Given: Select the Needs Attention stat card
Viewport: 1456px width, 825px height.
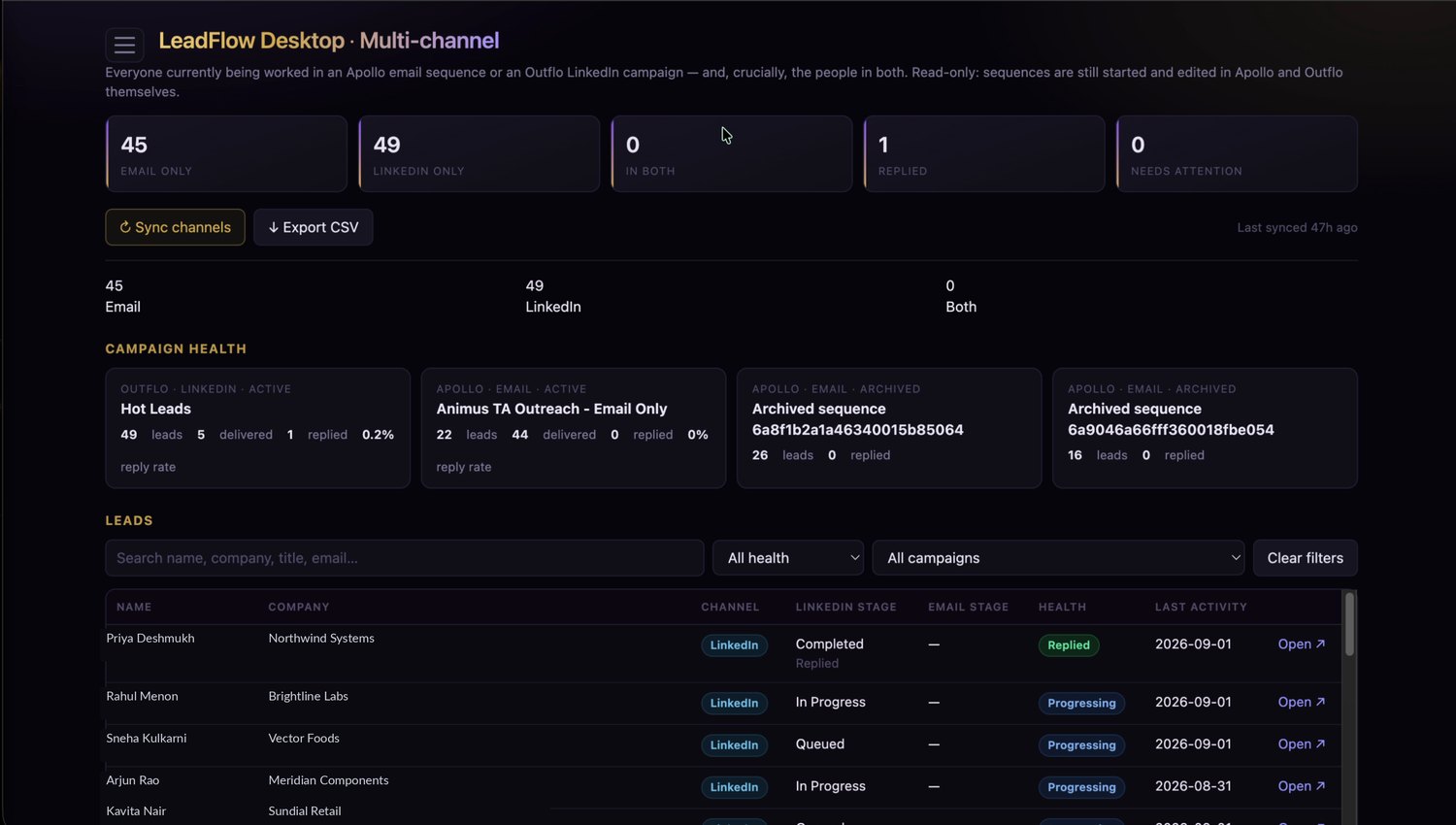Looking at the screenshot, I should (x=1237, y=154).
